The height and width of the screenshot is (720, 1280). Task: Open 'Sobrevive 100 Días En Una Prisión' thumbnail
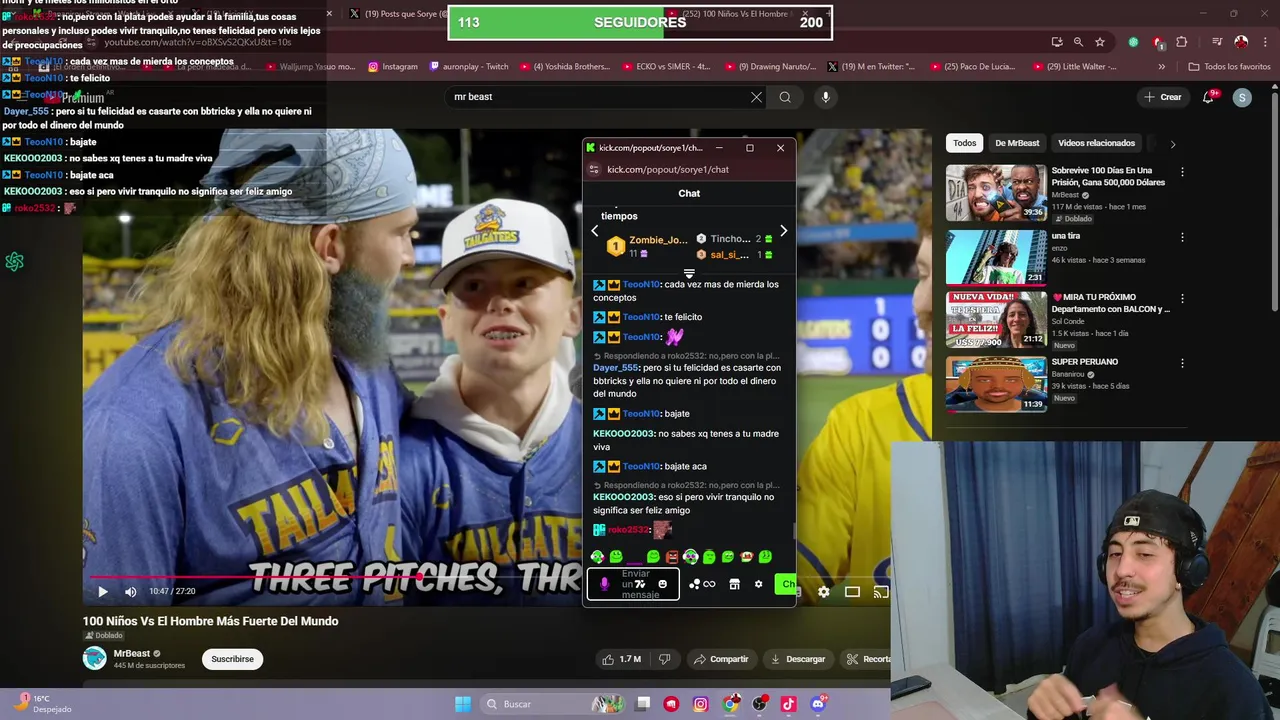(996, 192)
